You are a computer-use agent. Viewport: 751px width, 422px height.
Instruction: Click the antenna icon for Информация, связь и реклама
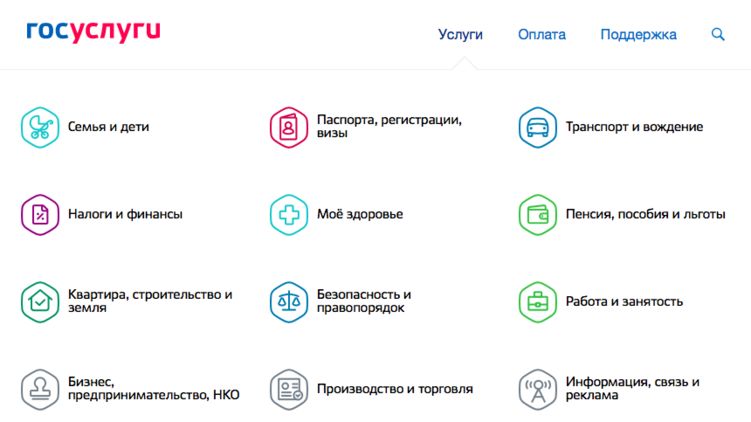click(x=537, y=388)
